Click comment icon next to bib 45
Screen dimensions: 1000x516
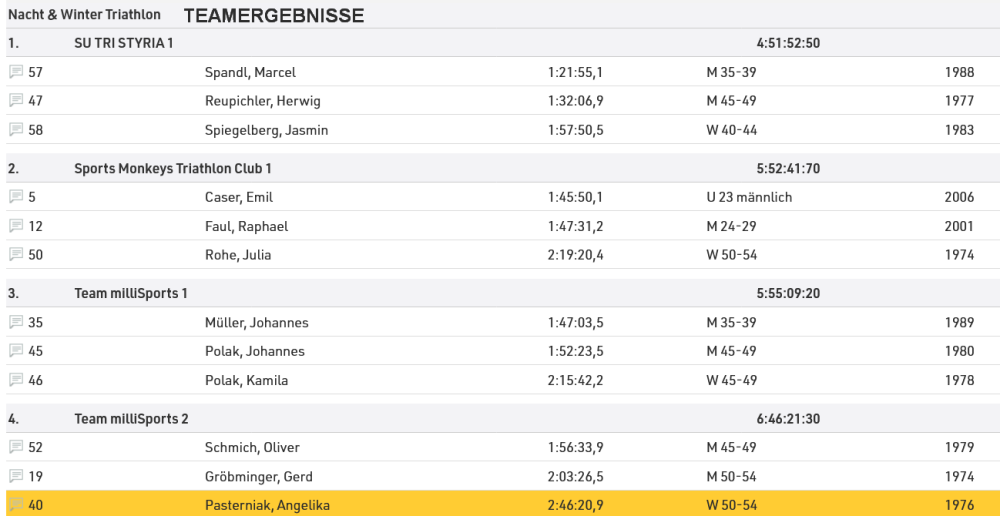tap(16, 351)
